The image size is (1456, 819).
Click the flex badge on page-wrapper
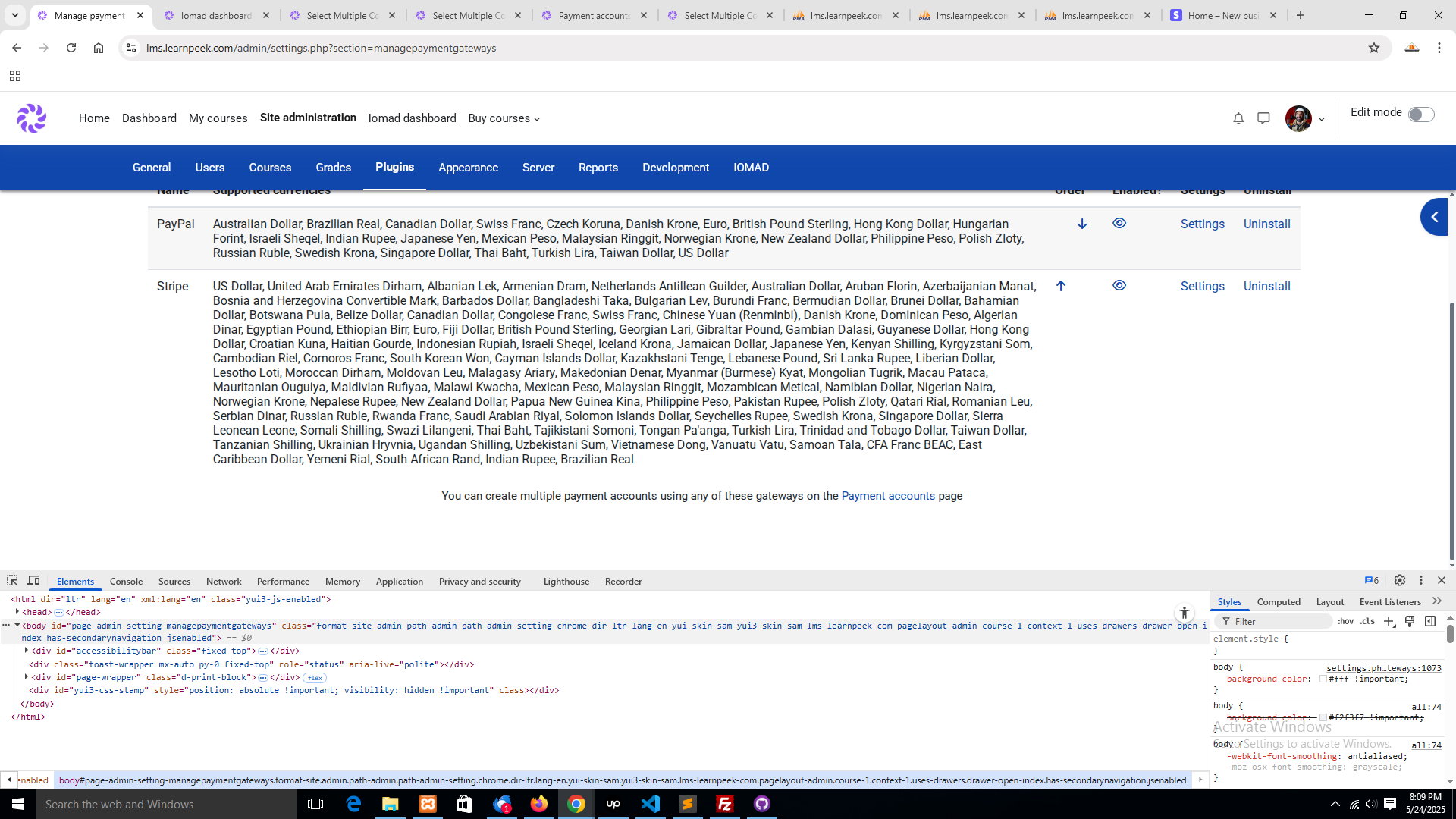(315, 678)
